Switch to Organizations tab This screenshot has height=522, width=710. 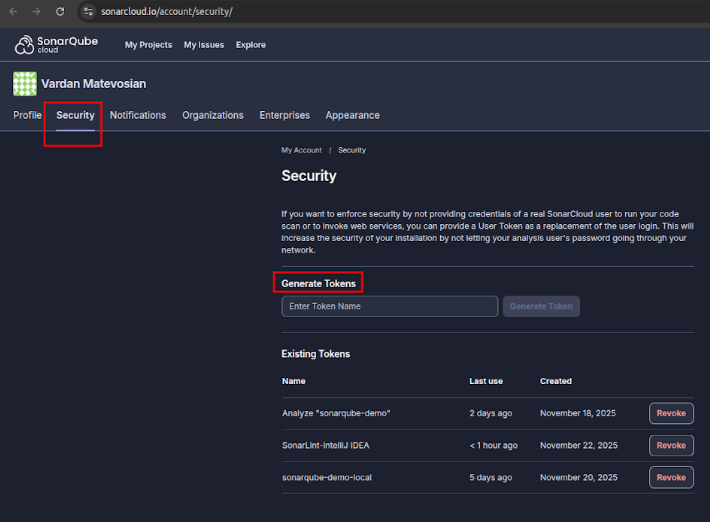[x=213, y=115]
